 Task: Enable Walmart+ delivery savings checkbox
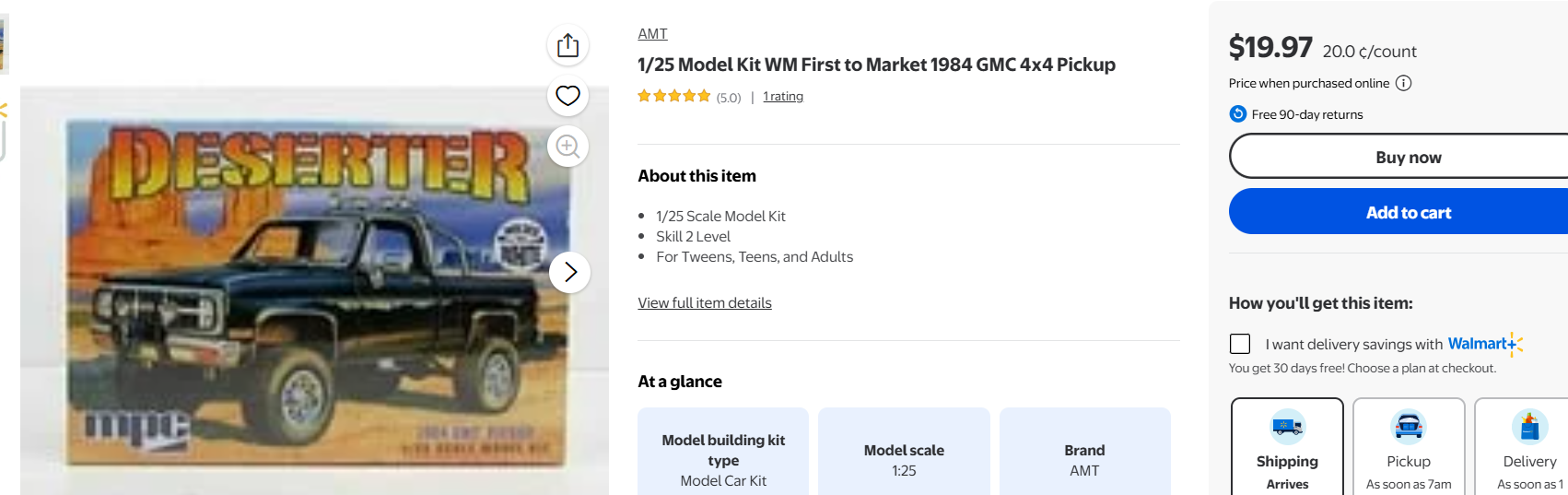pyautogui.click(x=1240, y=344)
